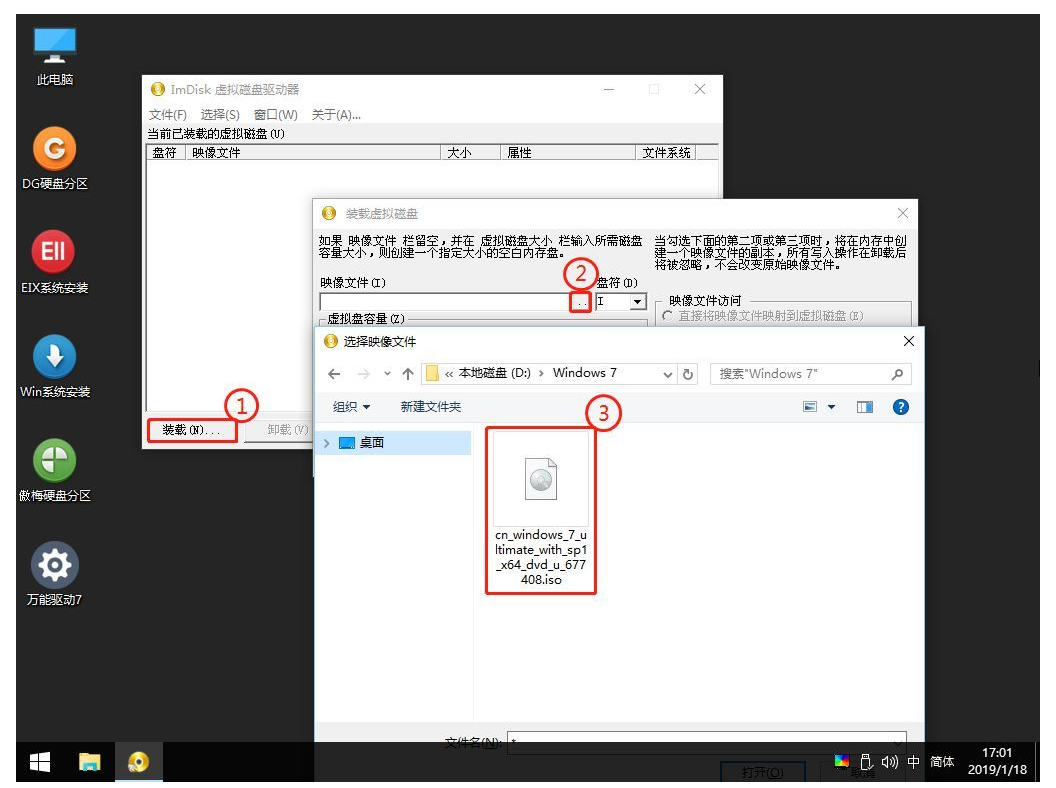
Task: Click the colorful display tray icon
Action: pos(842,761)
